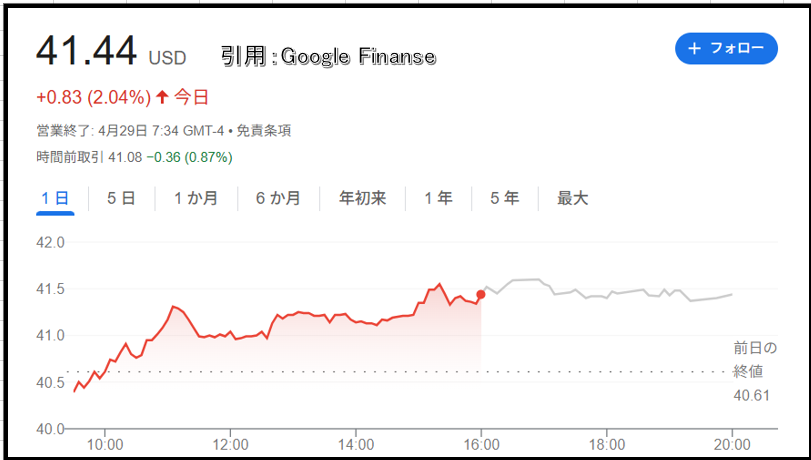Select the 年初来 year-to-date tab

[363, 198]
